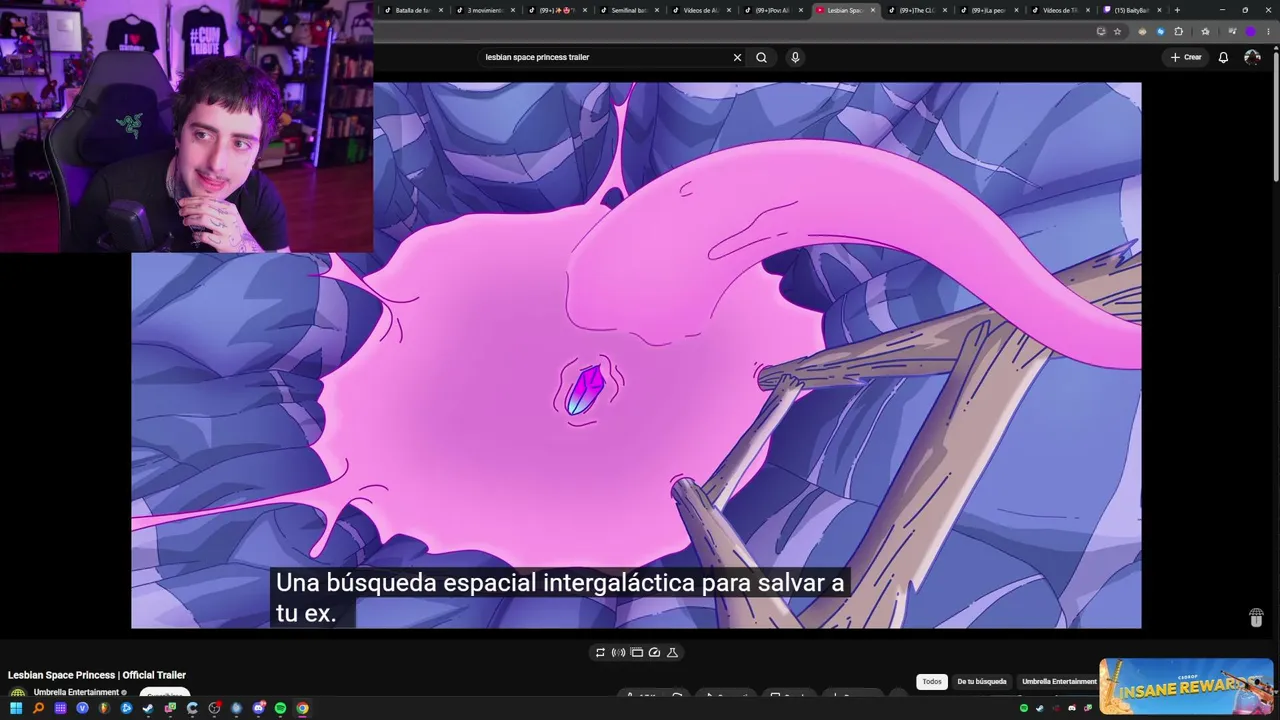Click the flask experiment icon below the video
This screenshot has width=1280, height=720.
point(672,652)
